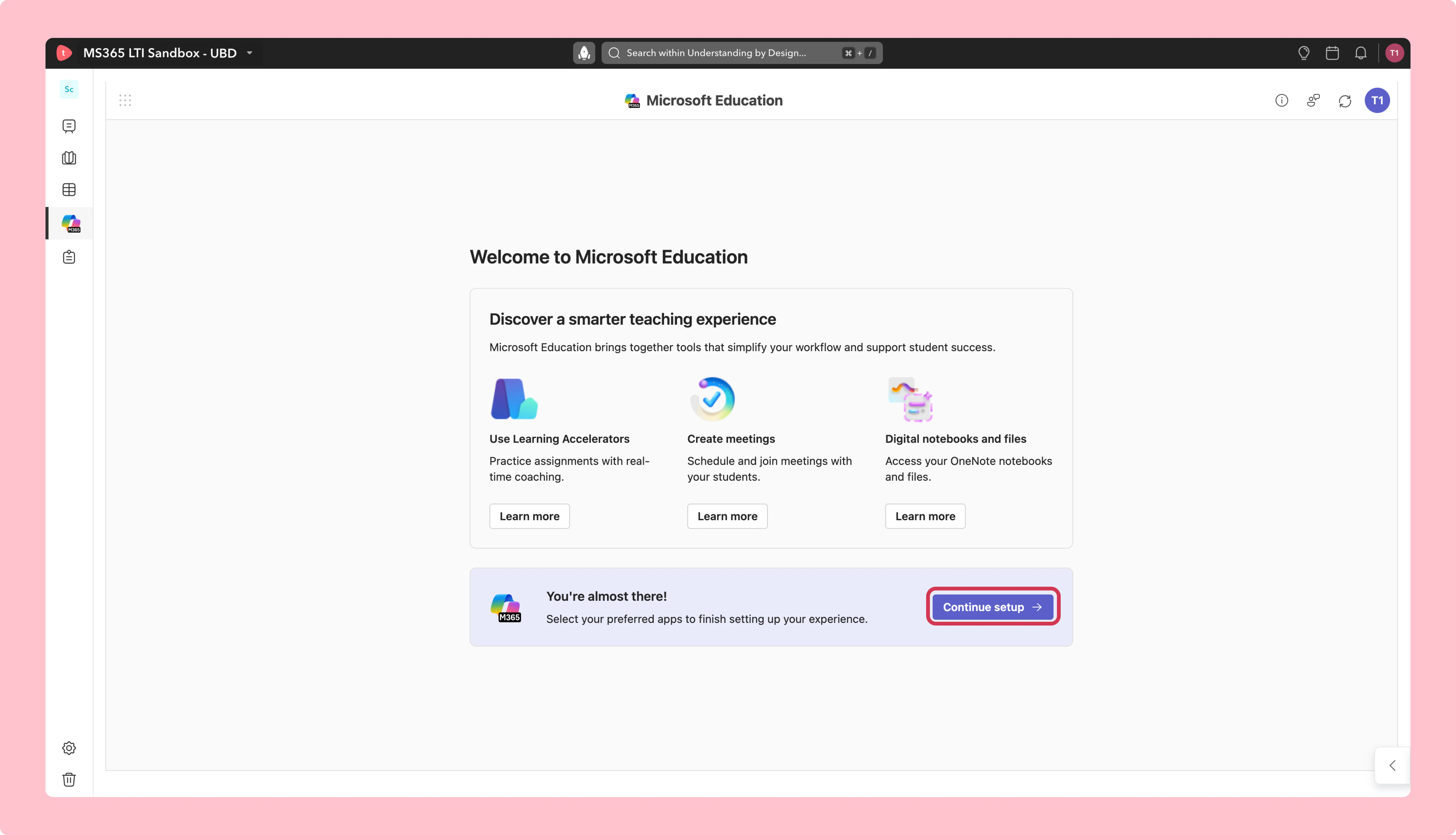Click the "You're almost there!" text
1456x835 pixels.
point(606,596)
